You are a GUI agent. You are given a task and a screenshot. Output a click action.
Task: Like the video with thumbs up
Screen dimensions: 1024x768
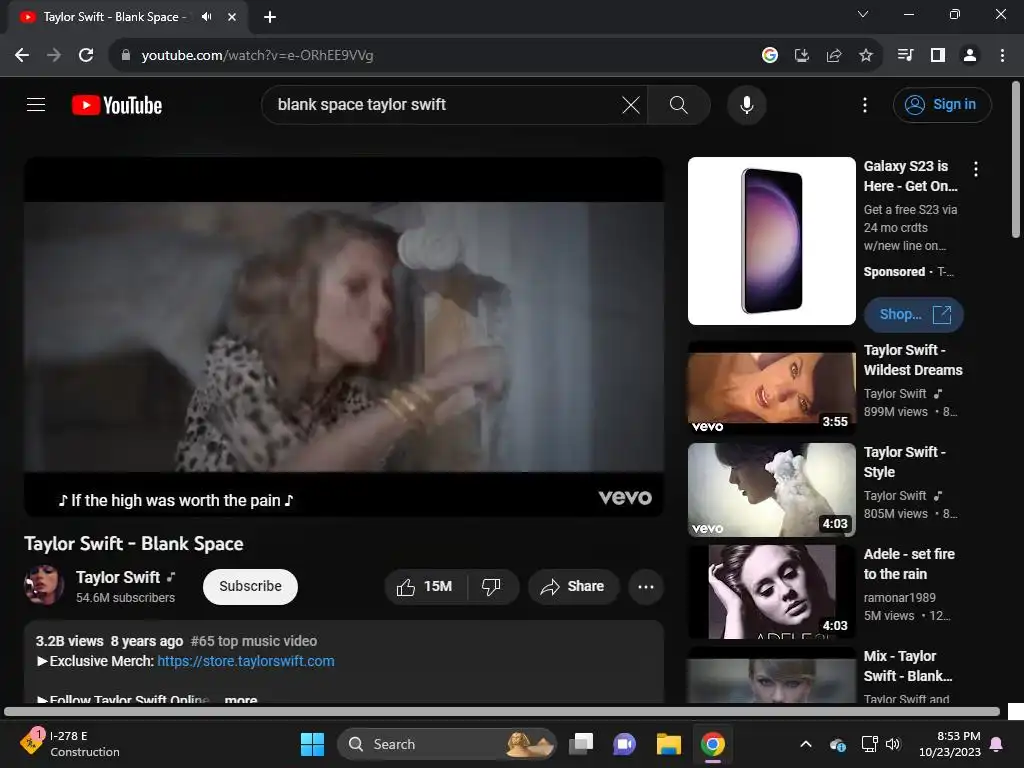point(425,586)
